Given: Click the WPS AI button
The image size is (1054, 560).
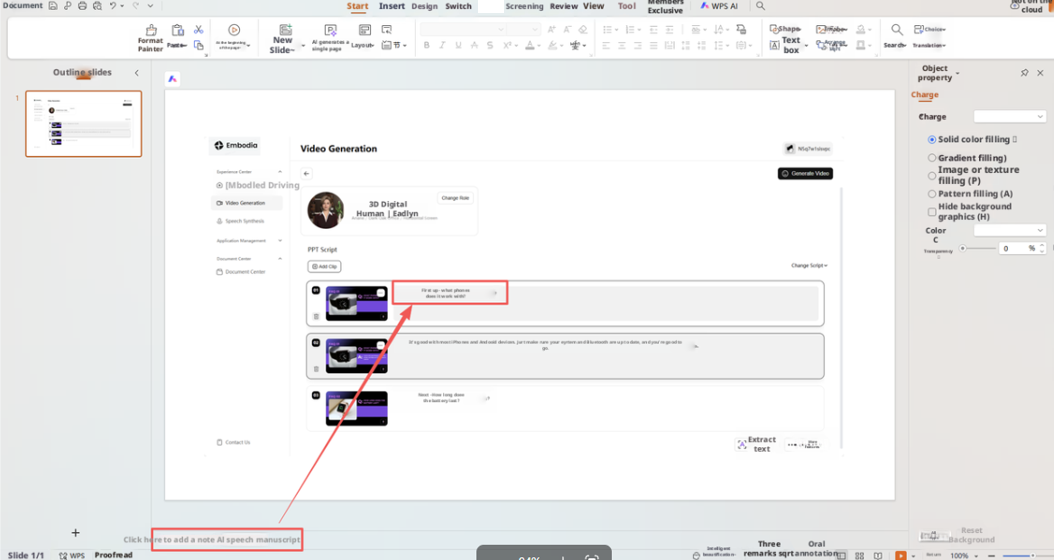Looking at the screenshot, I should [x=718, y=6].
